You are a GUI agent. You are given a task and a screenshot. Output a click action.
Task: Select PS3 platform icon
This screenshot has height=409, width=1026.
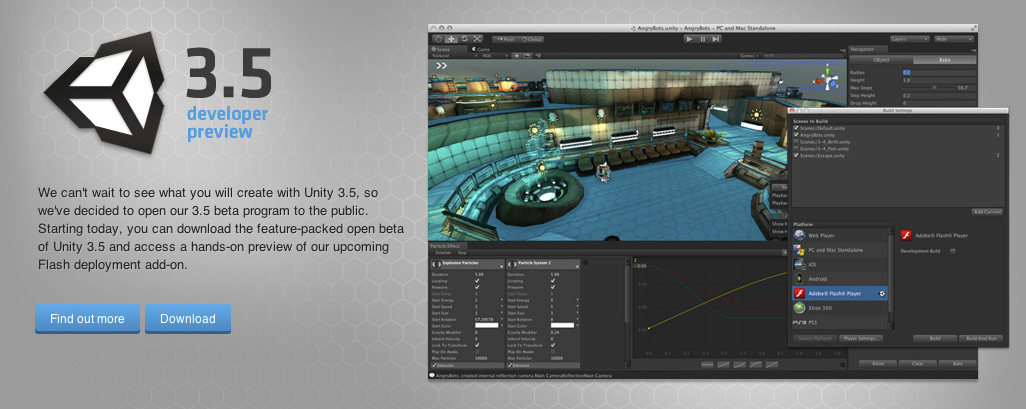pos(799,323)
